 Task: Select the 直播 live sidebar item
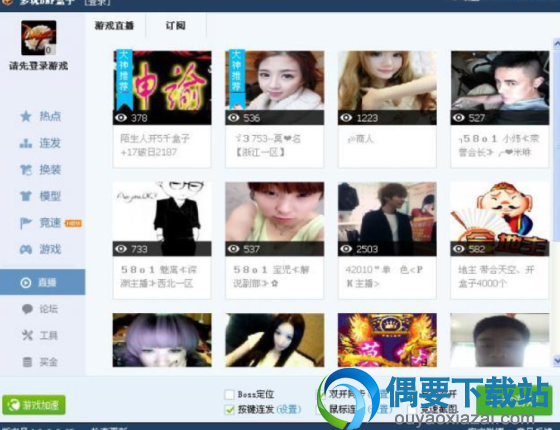[x=42, y=282]
